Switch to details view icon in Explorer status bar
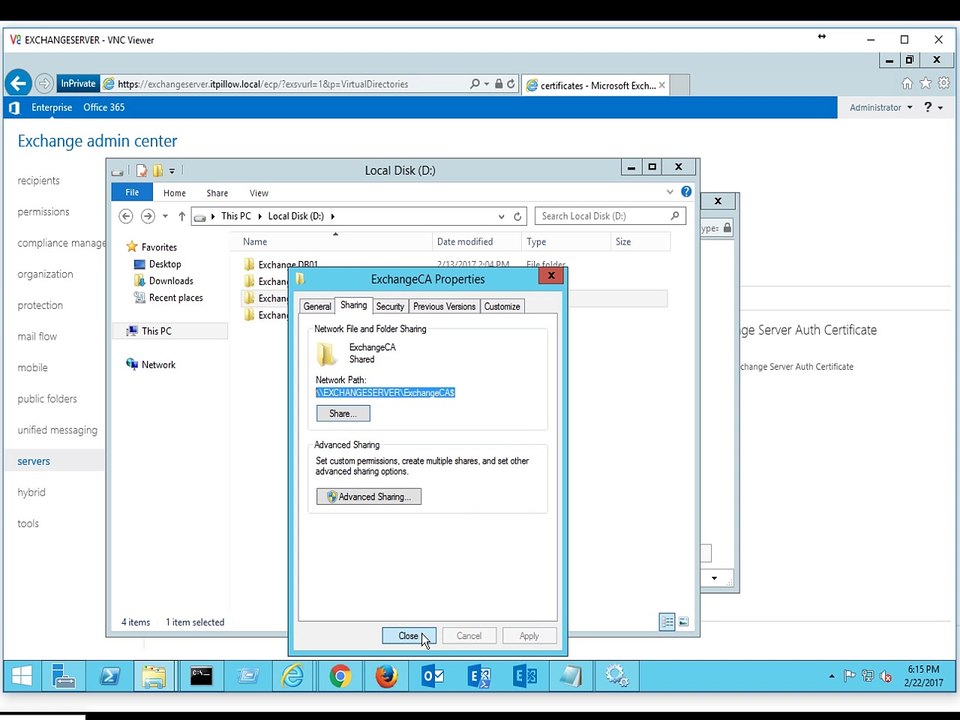This screenshot has width=960, height=720. pos(667,622)
